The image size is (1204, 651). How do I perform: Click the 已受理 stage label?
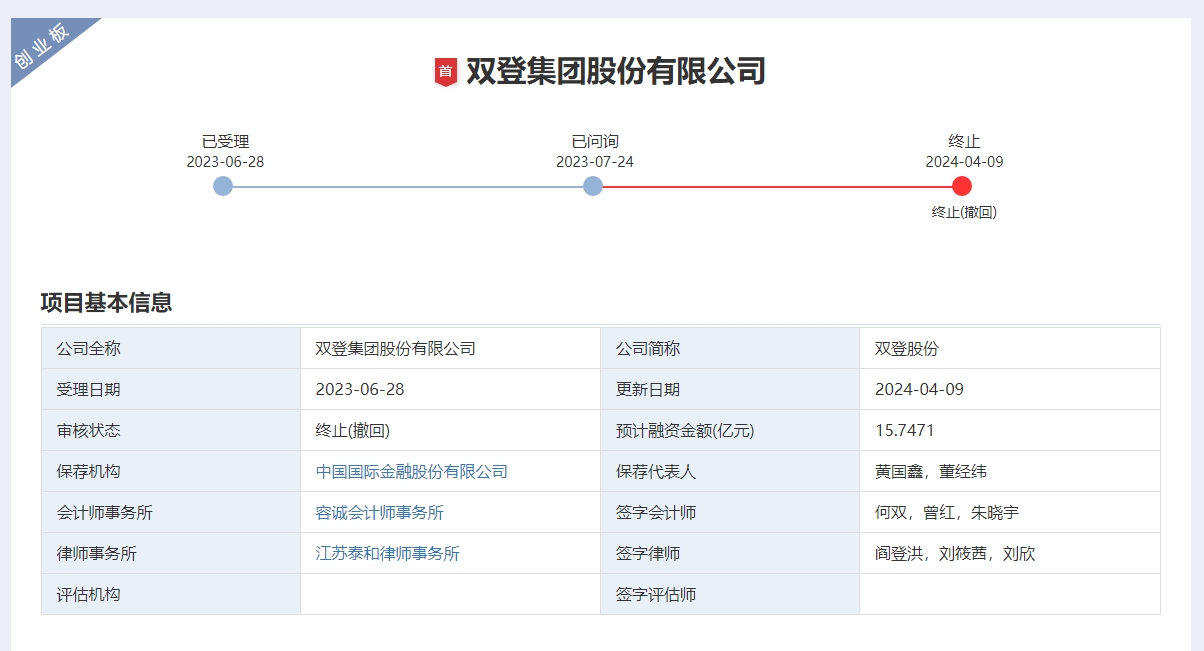coord(226,142)
